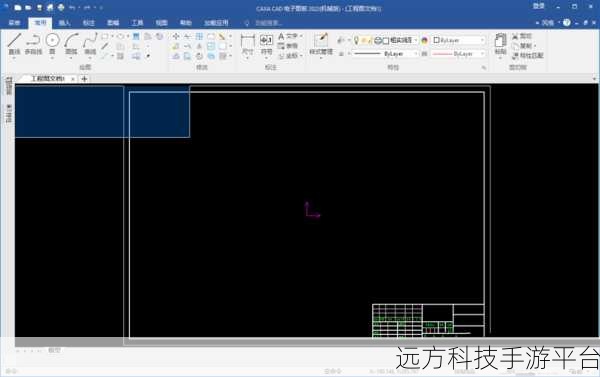600x377 pixels.
Task: Open Style Management (样式管理)
Action: click(321, 44)
